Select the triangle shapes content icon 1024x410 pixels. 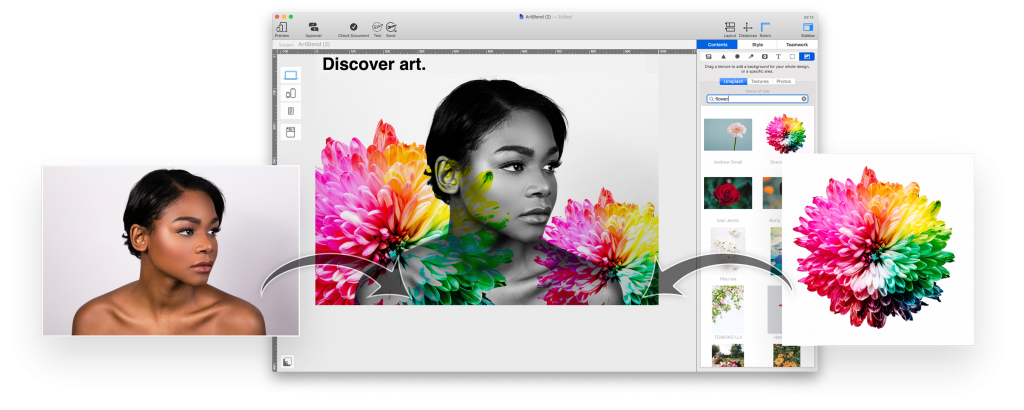[723, 57]
